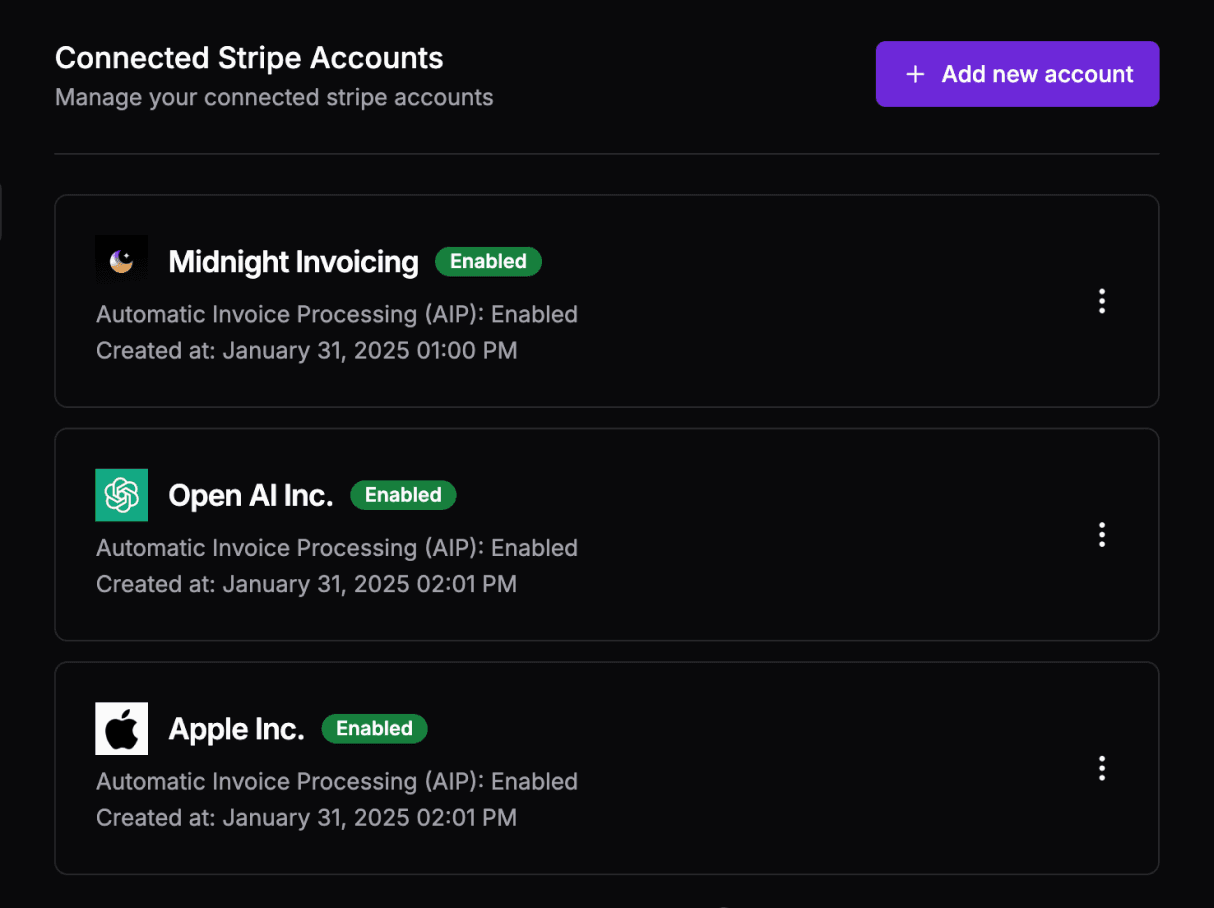Click the Enabled badge beside Apple Inc.
Viewport: 1214px width, 908px height.
[374, 729]
